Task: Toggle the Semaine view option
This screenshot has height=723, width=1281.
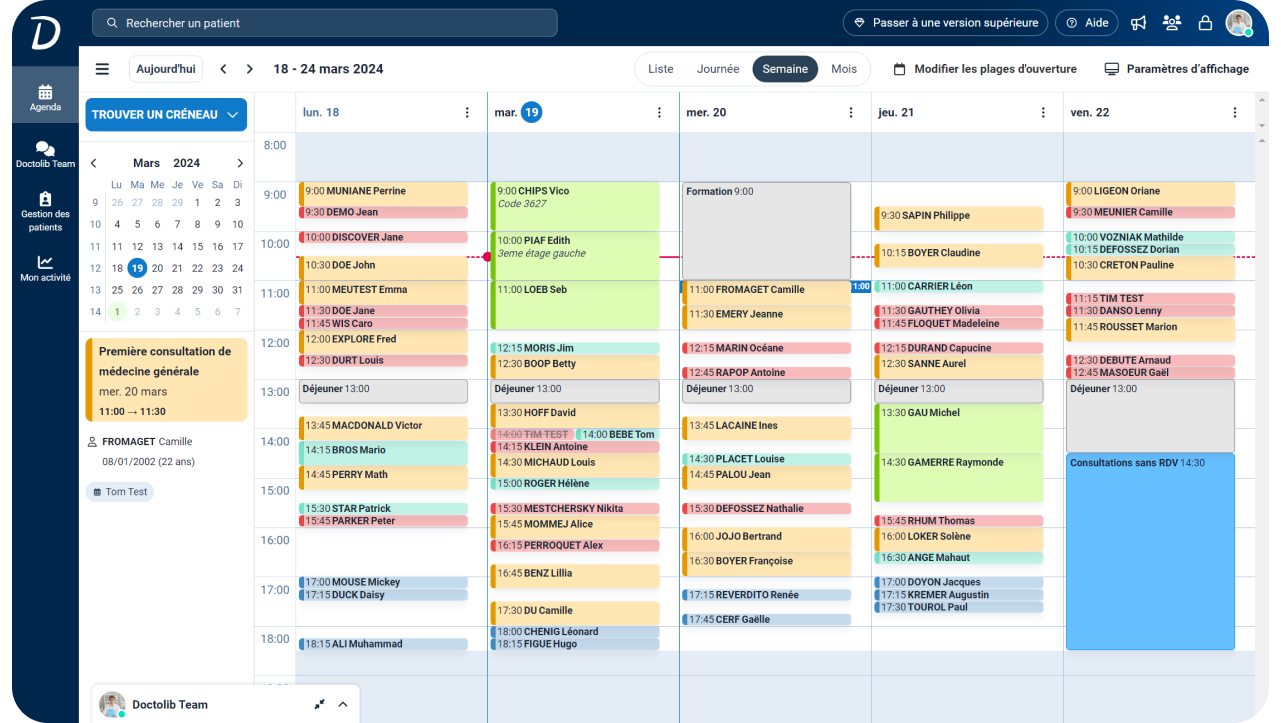Action: pyautogui.click(x=784, y=69)
